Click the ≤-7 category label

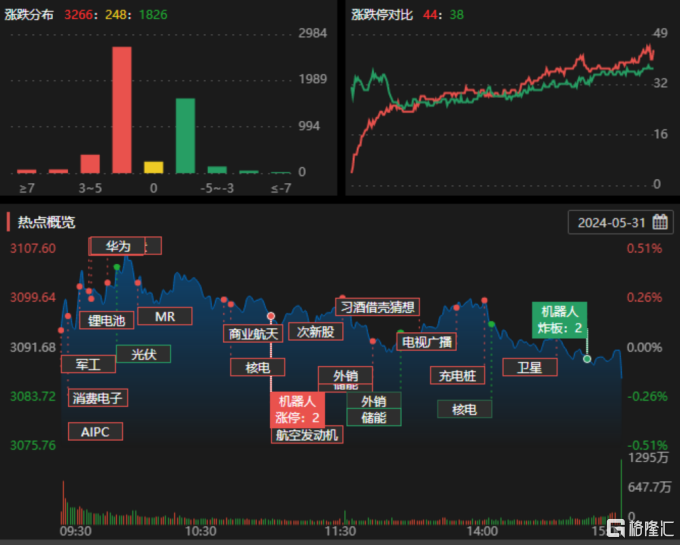(281, 188)
